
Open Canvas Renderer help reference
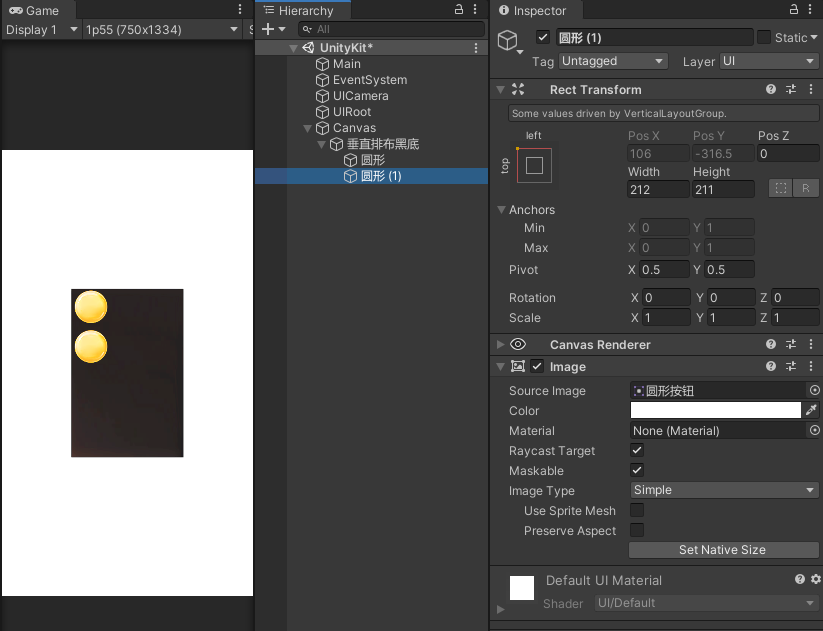tap(771, 344)
